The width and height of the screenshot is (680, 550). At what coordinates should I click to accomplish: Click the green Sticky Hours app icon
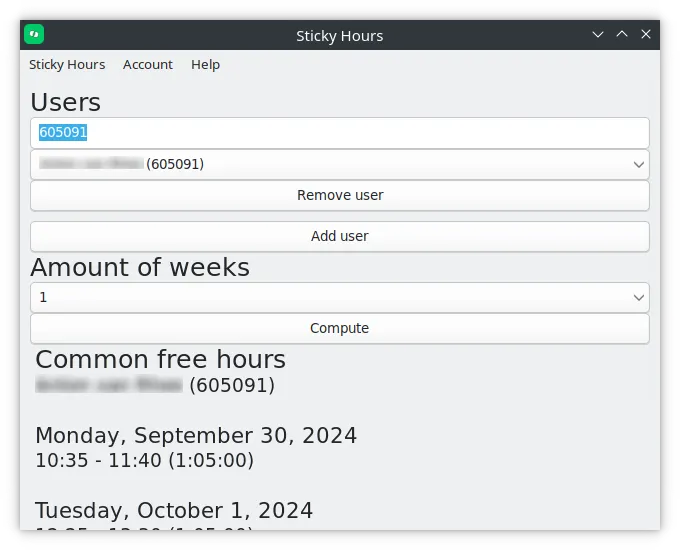click(34, 34)
